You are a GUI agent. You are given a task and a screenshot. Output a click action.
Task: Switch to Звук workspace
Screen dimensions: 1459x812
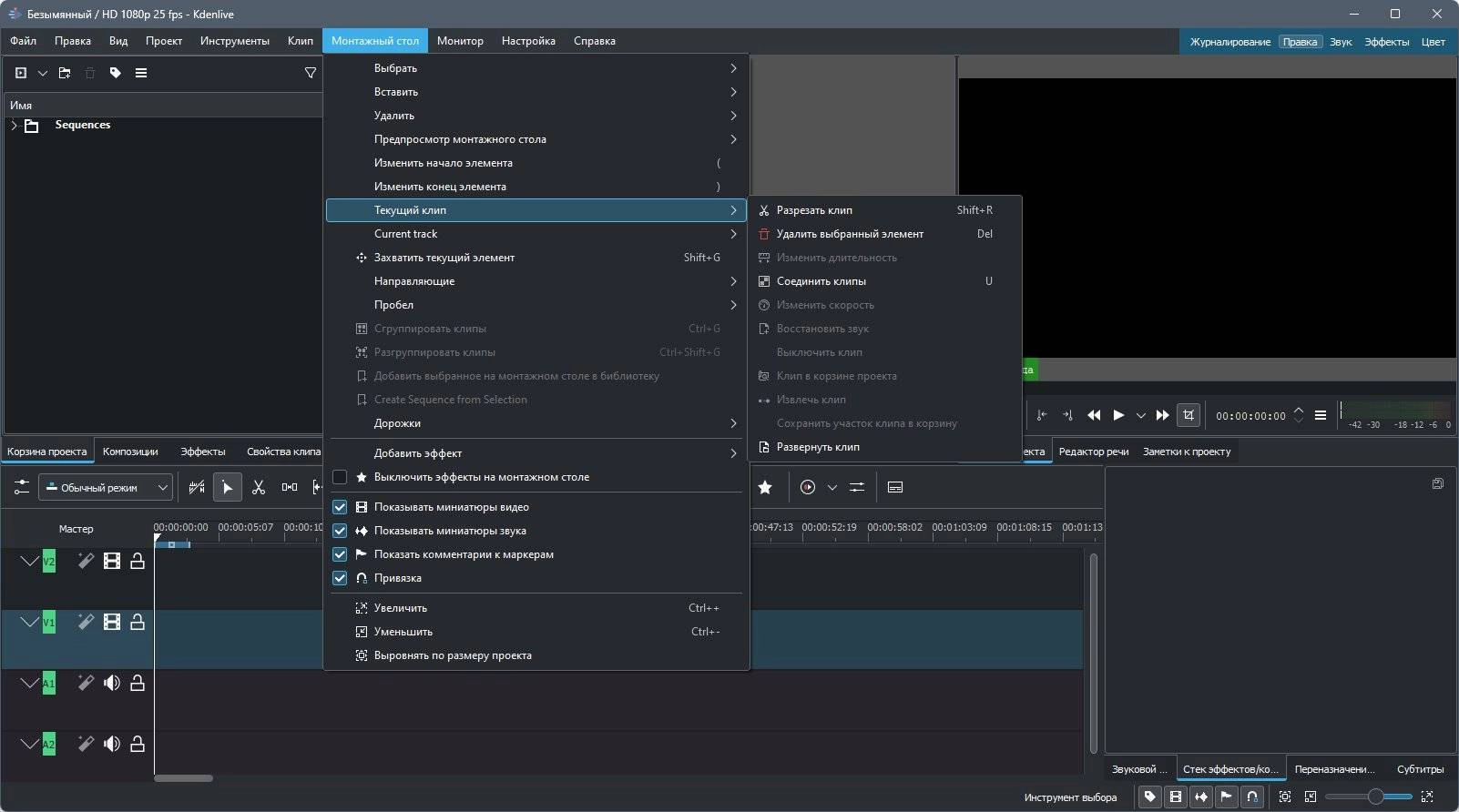1341,42
